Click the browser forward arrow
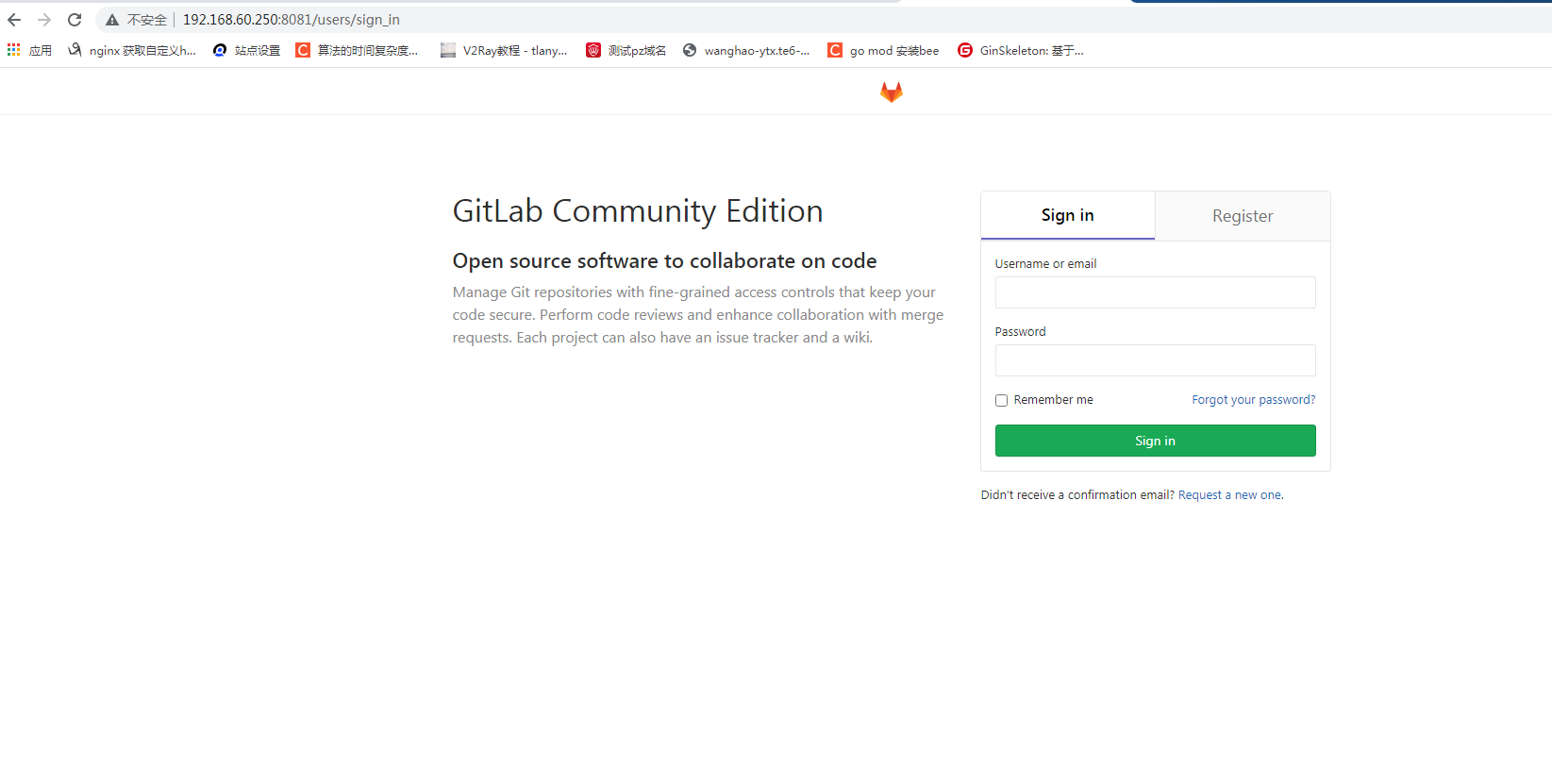The image size is (1552, 784). click(x=44, y=20)
